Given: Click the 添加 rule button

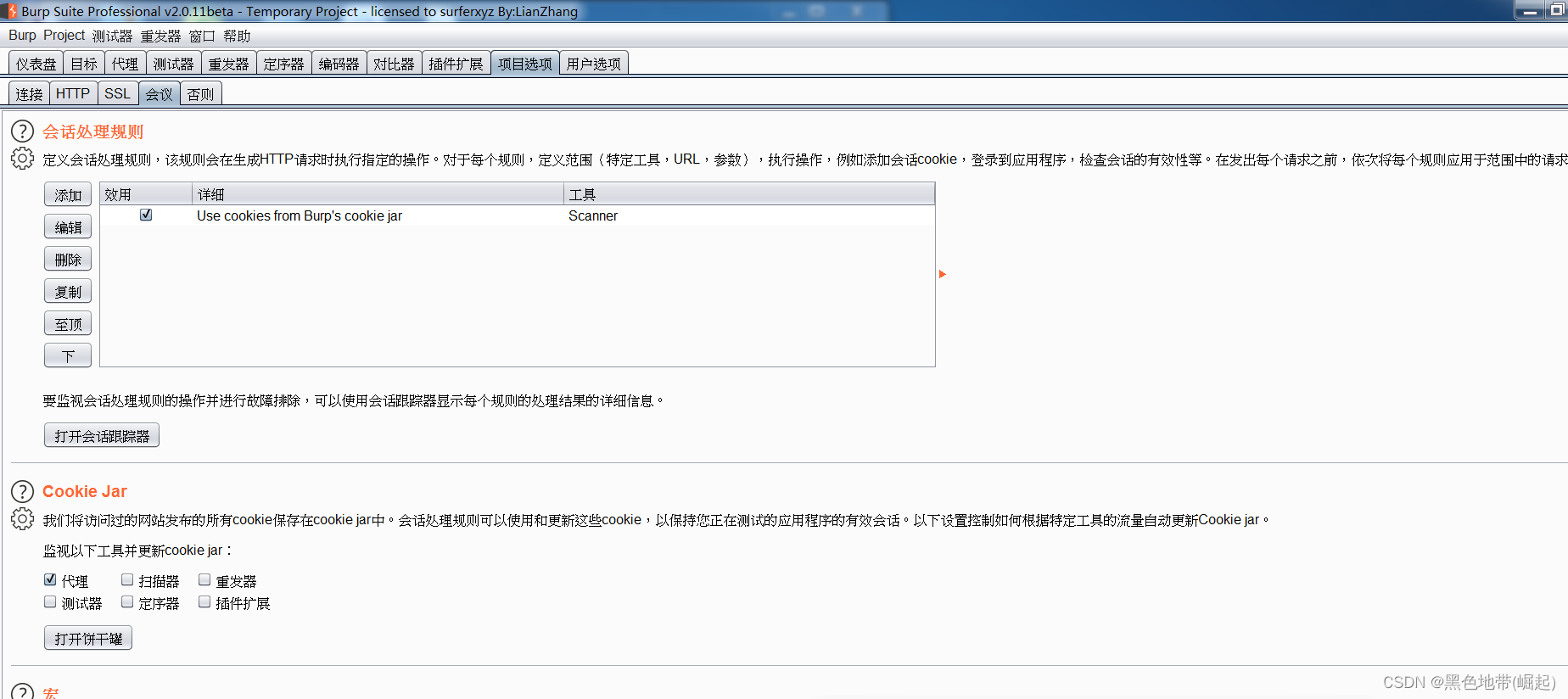Looking at the screenshot, I should tap(68, 195).
